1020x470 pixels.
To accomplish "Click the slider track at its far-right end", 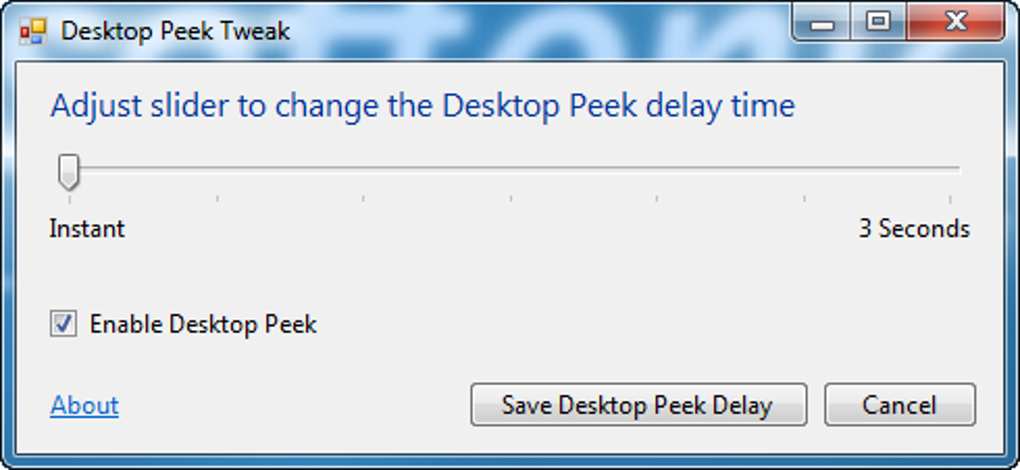I will pos(950,170).
